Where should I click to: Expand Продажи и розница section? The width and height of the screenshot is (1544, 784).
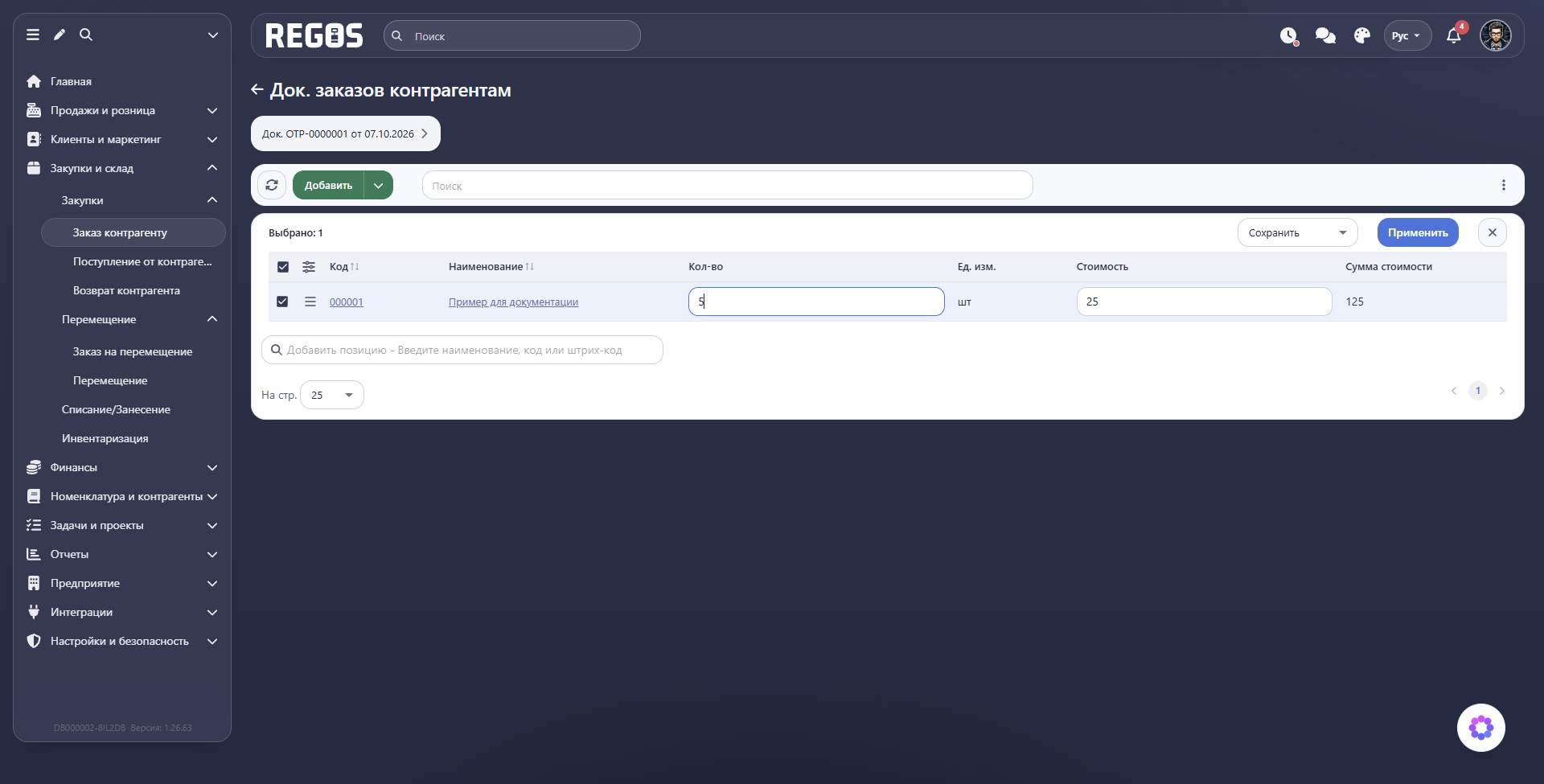[x=122, y=110]
